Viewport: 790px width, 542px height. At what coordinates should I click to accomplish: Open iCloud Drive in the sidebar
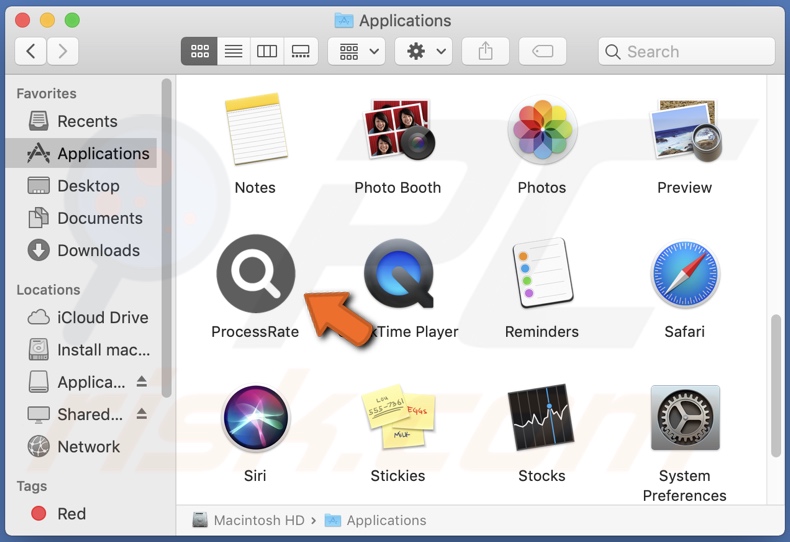83,317
